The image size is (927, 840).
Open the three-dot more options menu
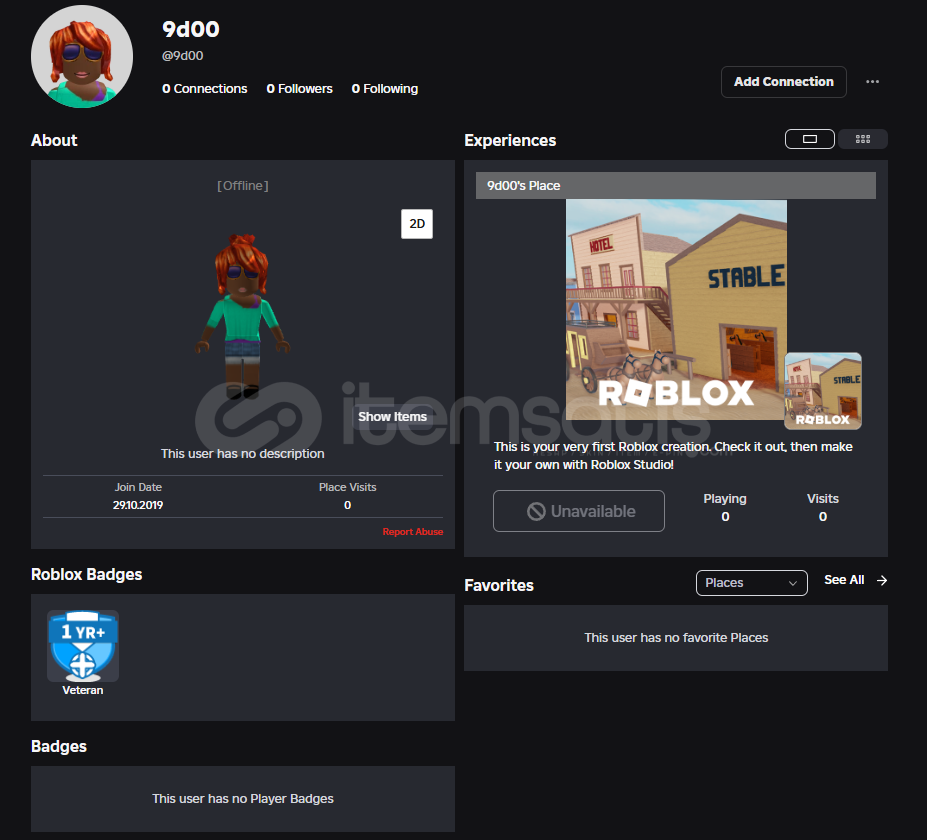872,82
